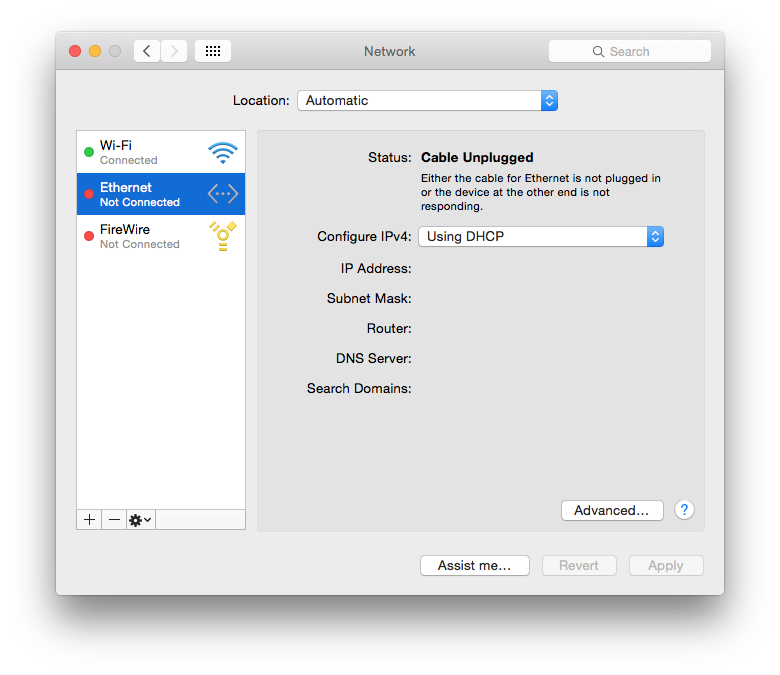Click the yellow FireWire icon

[x=223, y=236]
